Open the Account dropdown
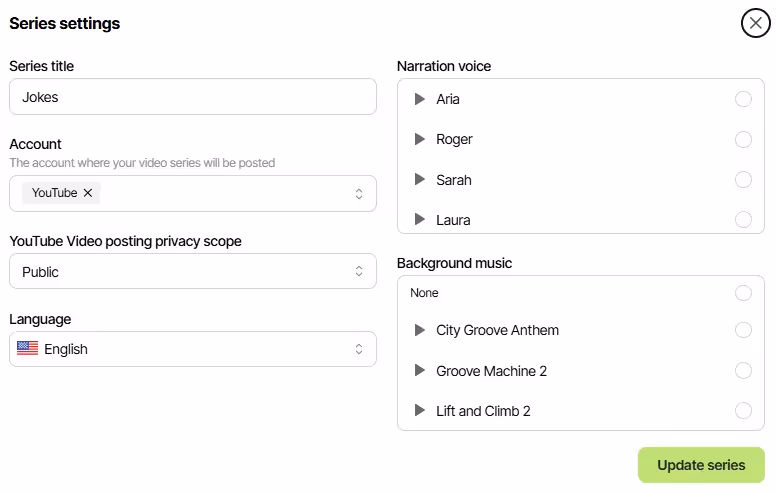The image size is (776, 493). tap(358, 194)
